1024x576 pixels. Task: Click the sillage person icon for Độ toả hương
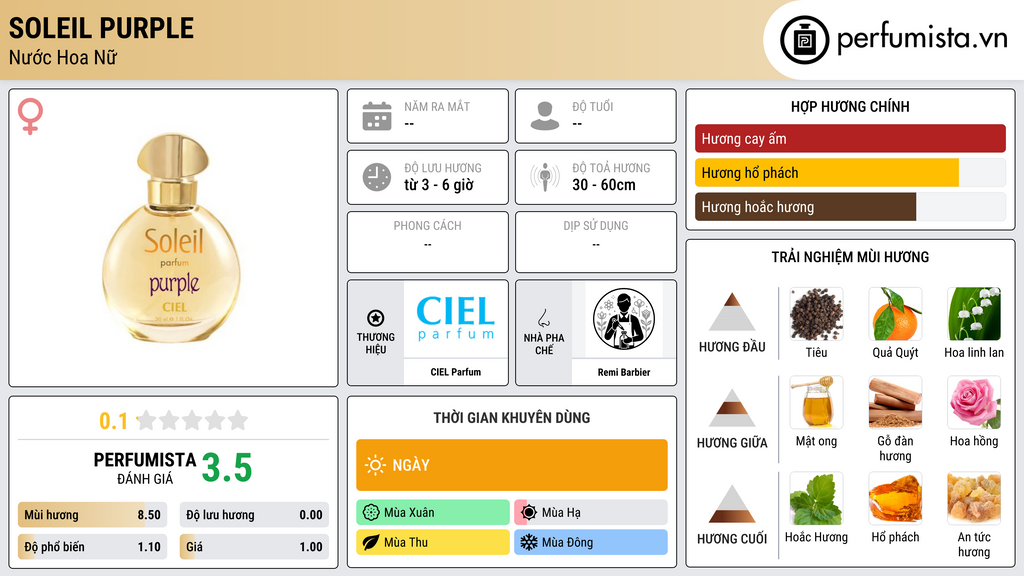tap(545, 177)
